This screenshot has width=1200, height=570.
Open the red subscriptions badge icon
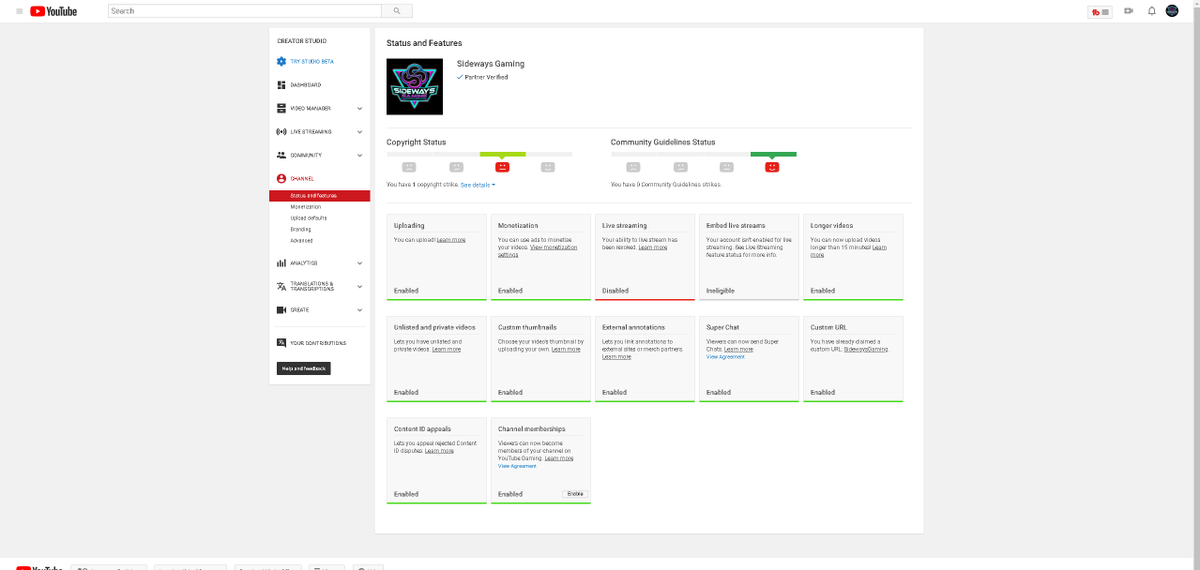[1100, 11]
